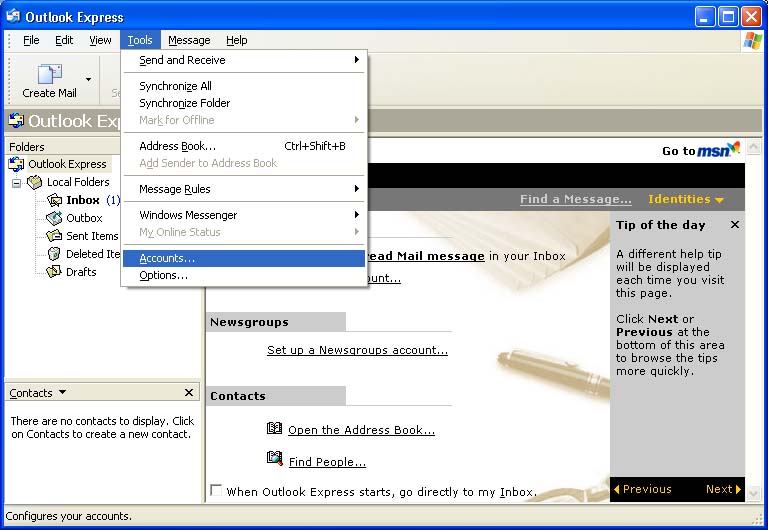Open the Edit menu
Screen dimensions: 768x530
[x=64, y=40]
